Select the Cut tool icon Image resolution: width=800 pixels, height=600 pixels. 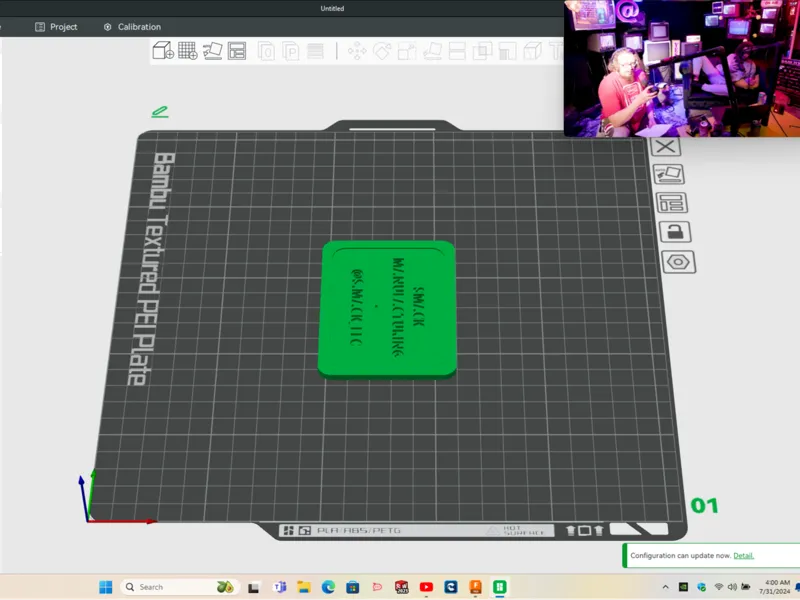coord(457,51)
